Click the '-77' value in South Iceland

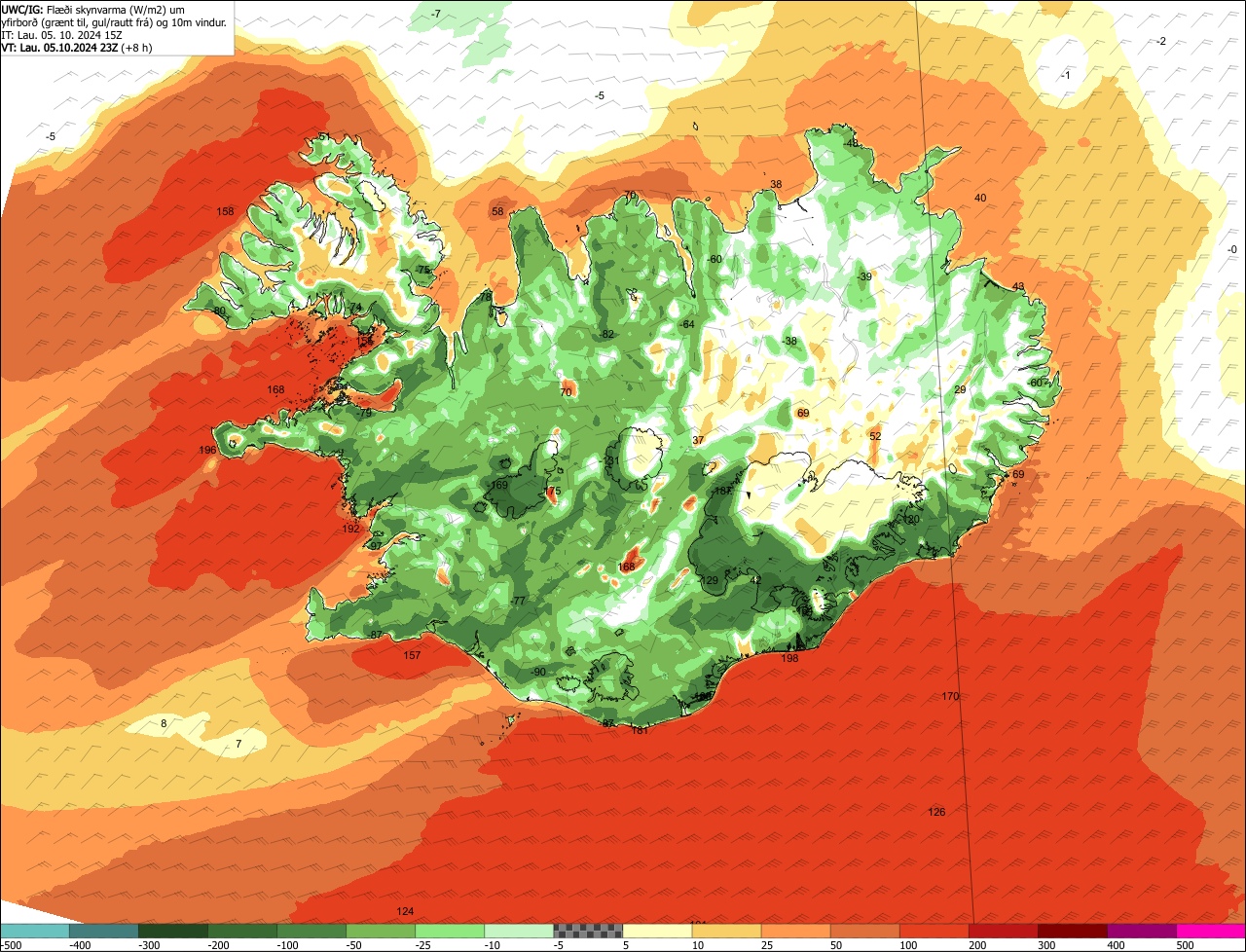pyautogui.click(x=518, y=601)
